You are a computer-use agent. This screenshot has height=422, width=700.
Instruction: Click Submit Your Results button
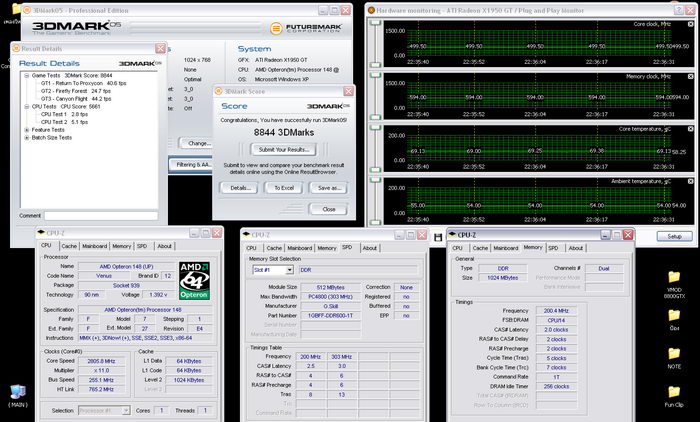coord(283,150)
